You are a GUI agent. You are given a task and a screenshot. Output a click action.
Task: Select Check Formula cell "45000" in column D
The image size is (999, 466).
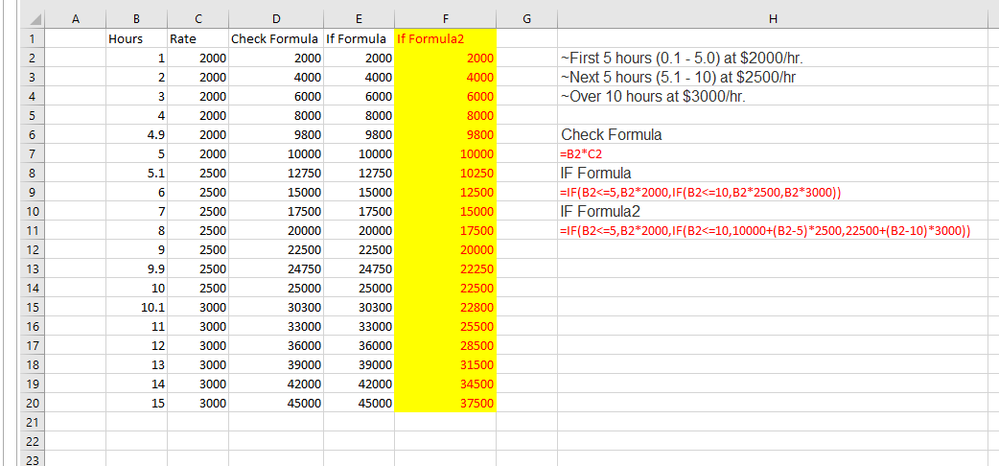pyautogui.click(x=276, y=403)
